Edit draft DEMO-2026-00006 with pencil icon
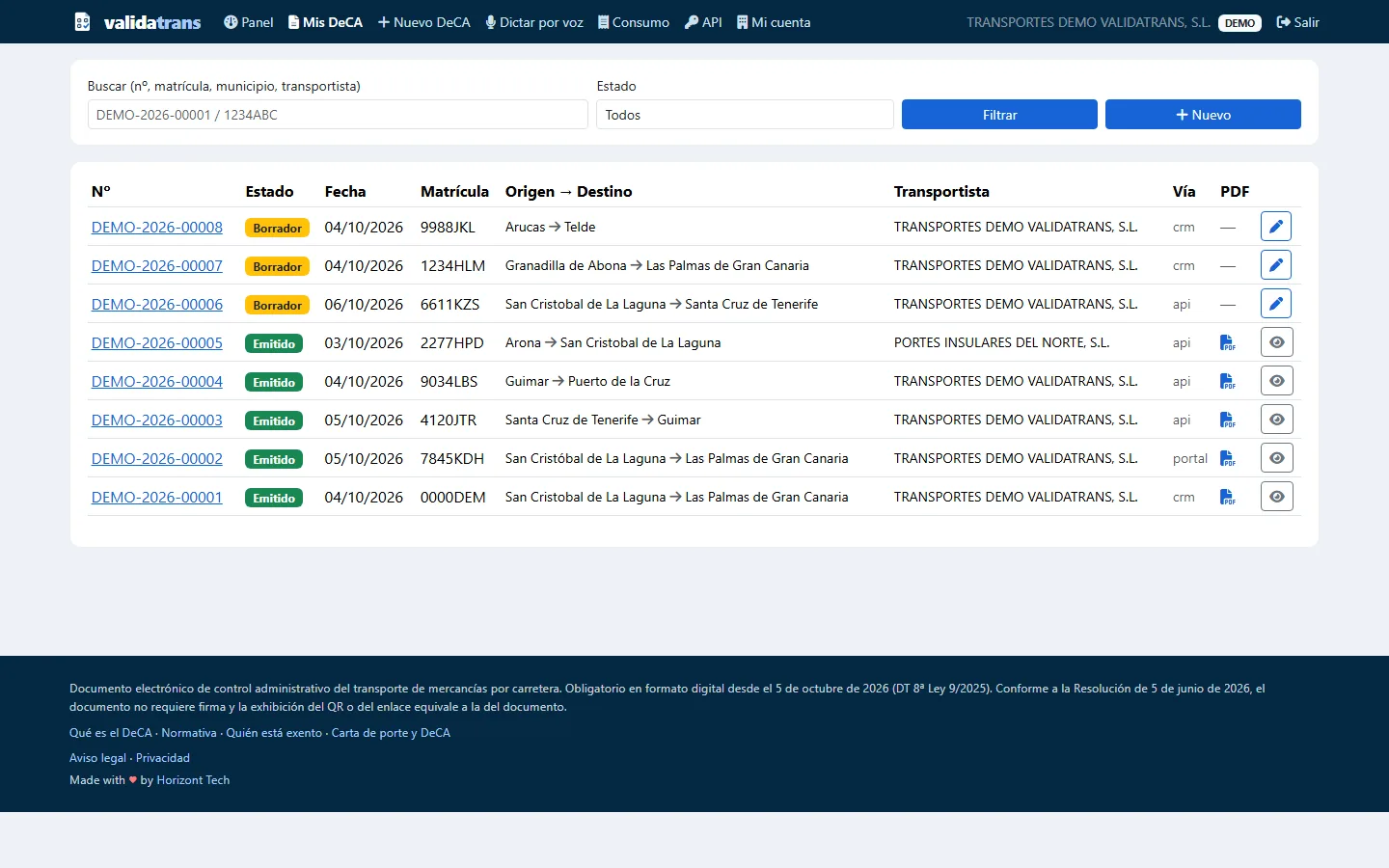This screenshot has height=868, width=1389. pos(1276,304)
